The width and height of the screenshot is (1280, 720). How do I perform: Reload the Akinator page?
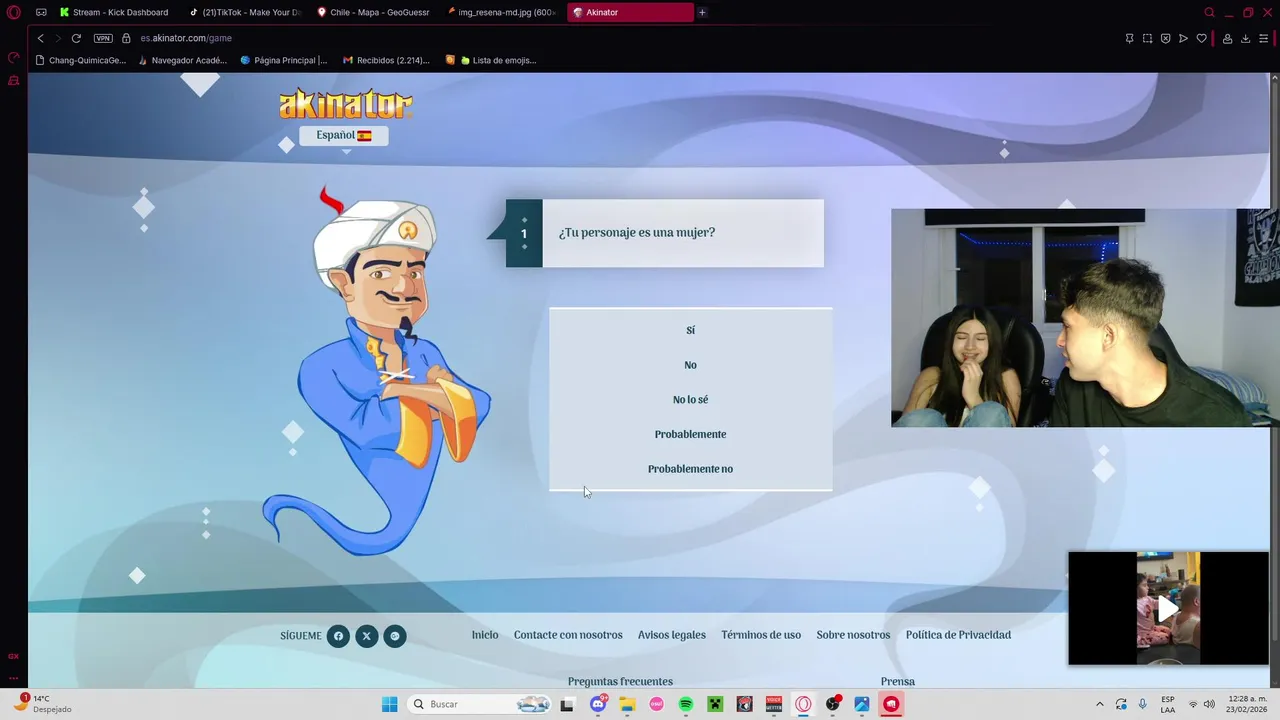(76, 38)
